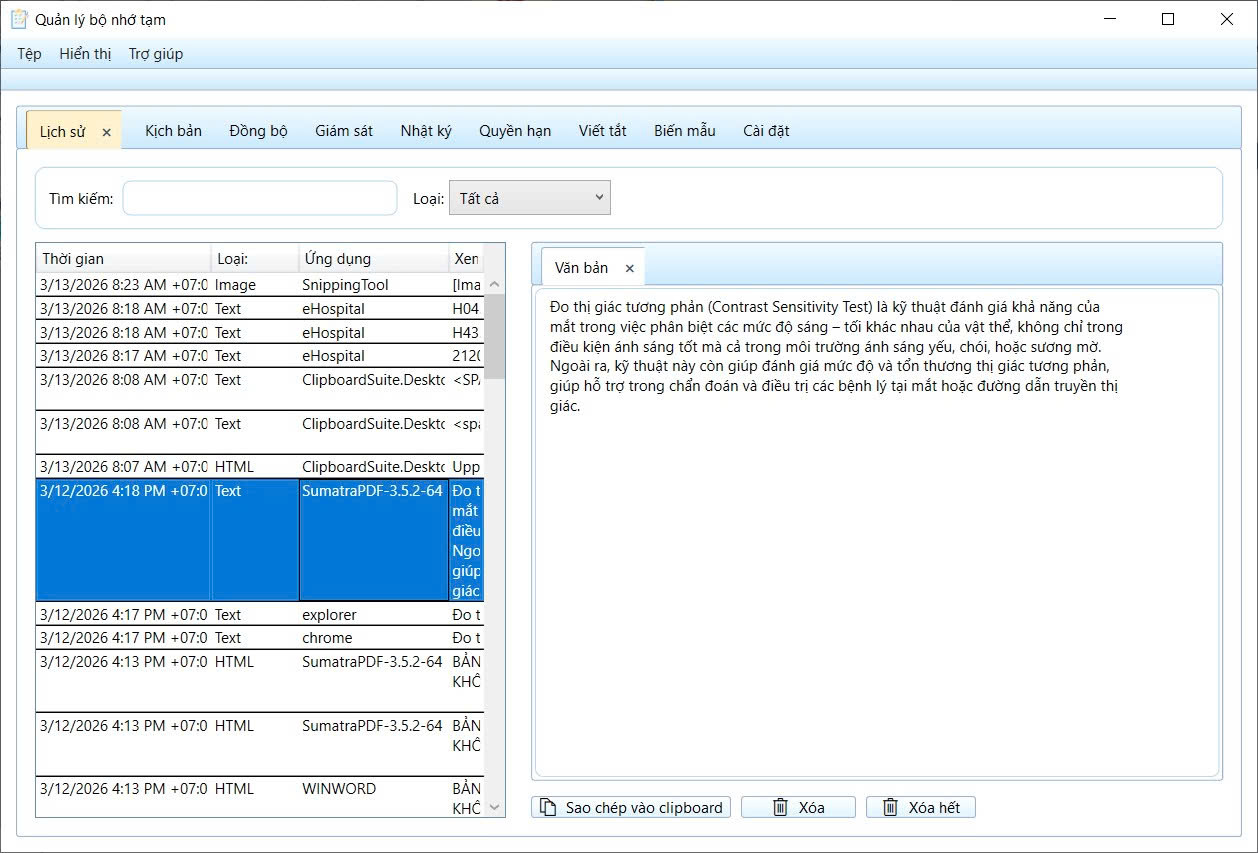The width and height of the screenshot is (1258, 853).
Task: Click the copy icon on Sao chép vào clipboard
Action: (x=547, y=808)
